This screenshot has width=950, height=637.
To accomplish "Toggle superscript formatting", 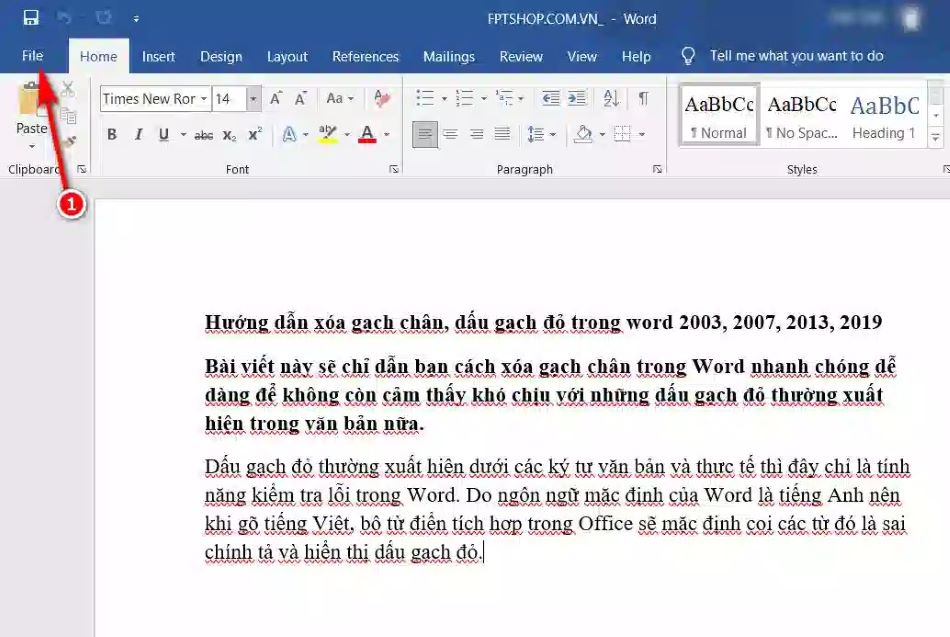I will (256, 134).
